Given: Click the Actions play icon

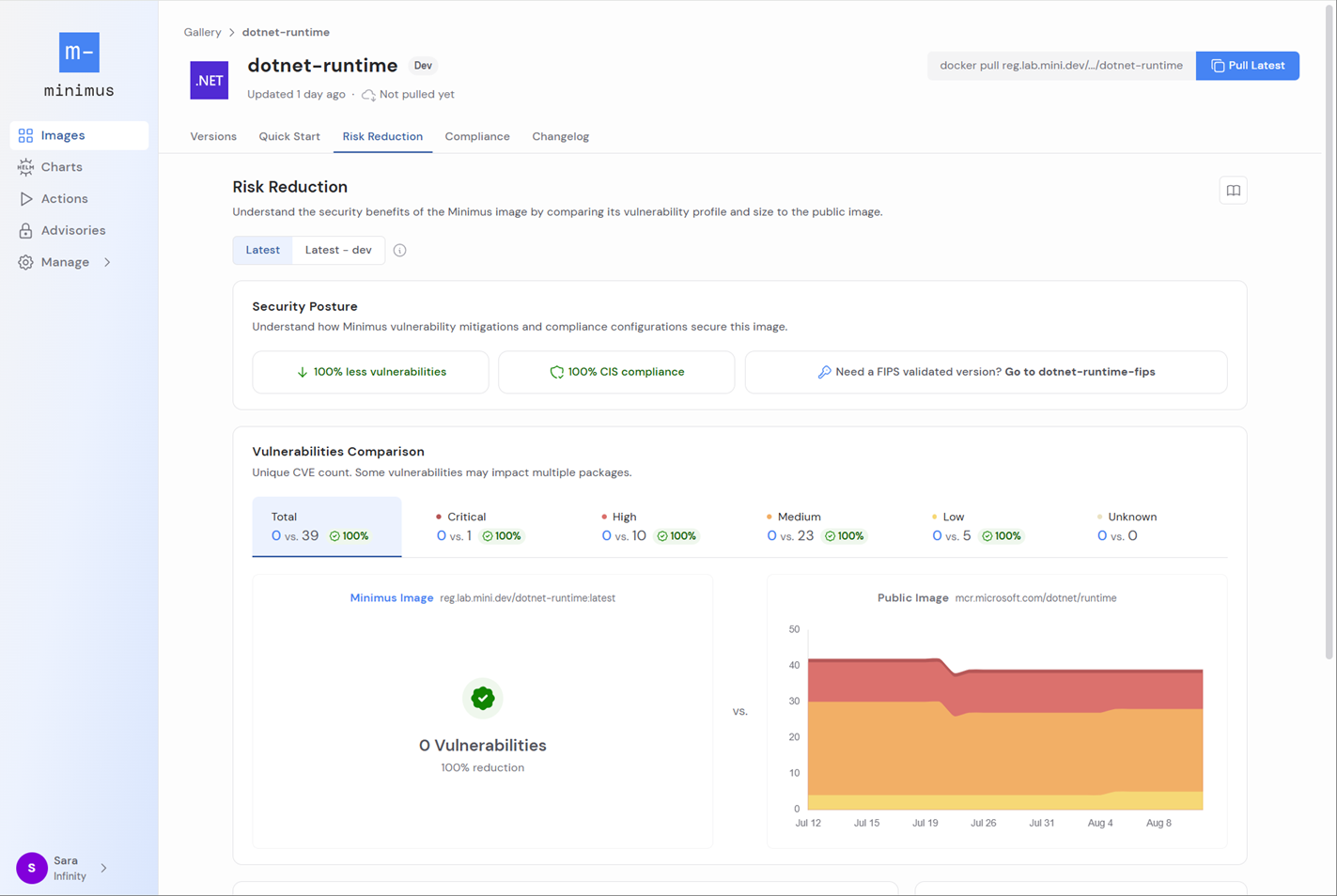Looking at the screenshot, I should point(25,199).
